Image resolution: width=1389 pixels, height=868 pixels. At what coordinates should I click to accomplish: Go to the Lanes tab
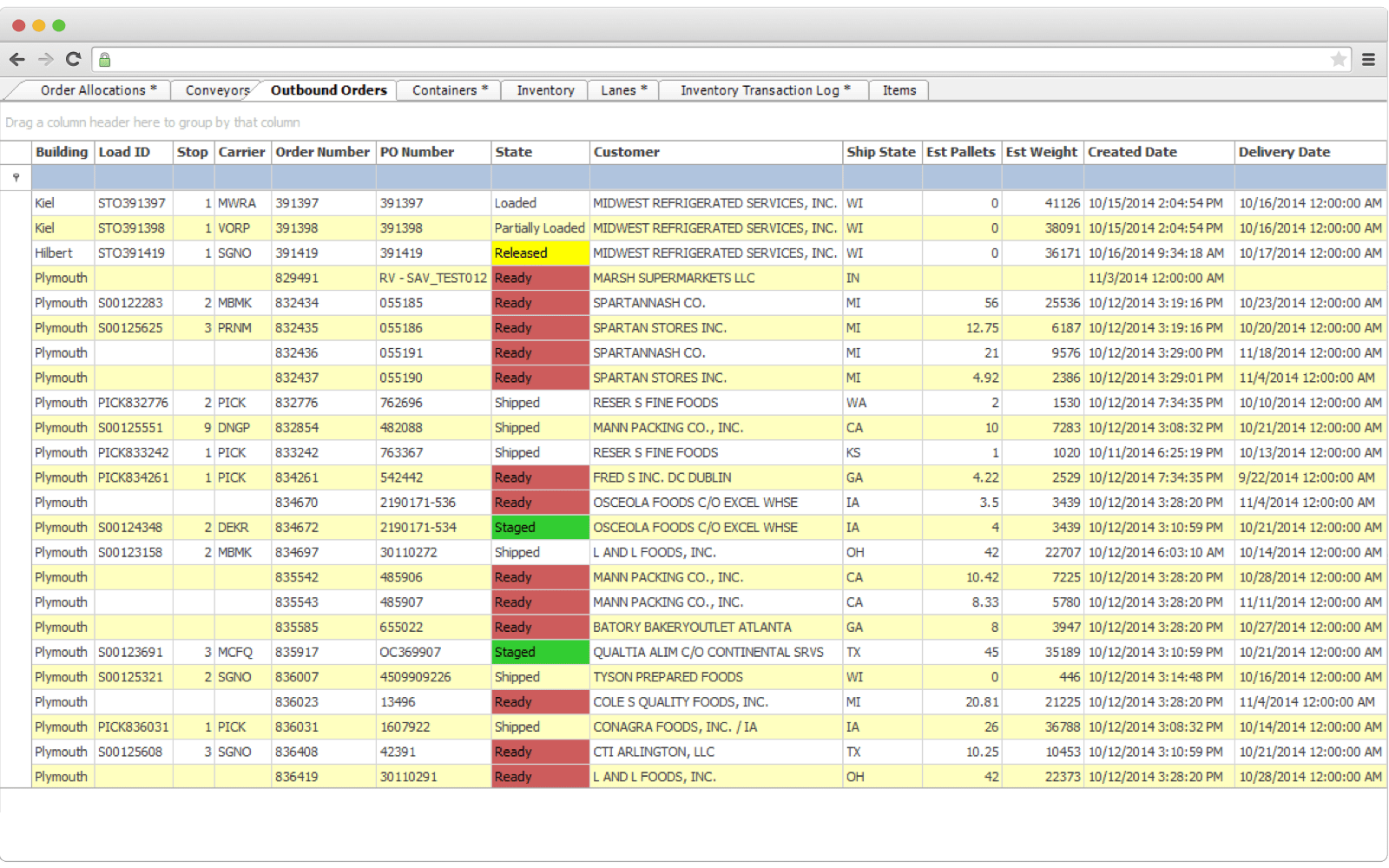click(623, 90)
